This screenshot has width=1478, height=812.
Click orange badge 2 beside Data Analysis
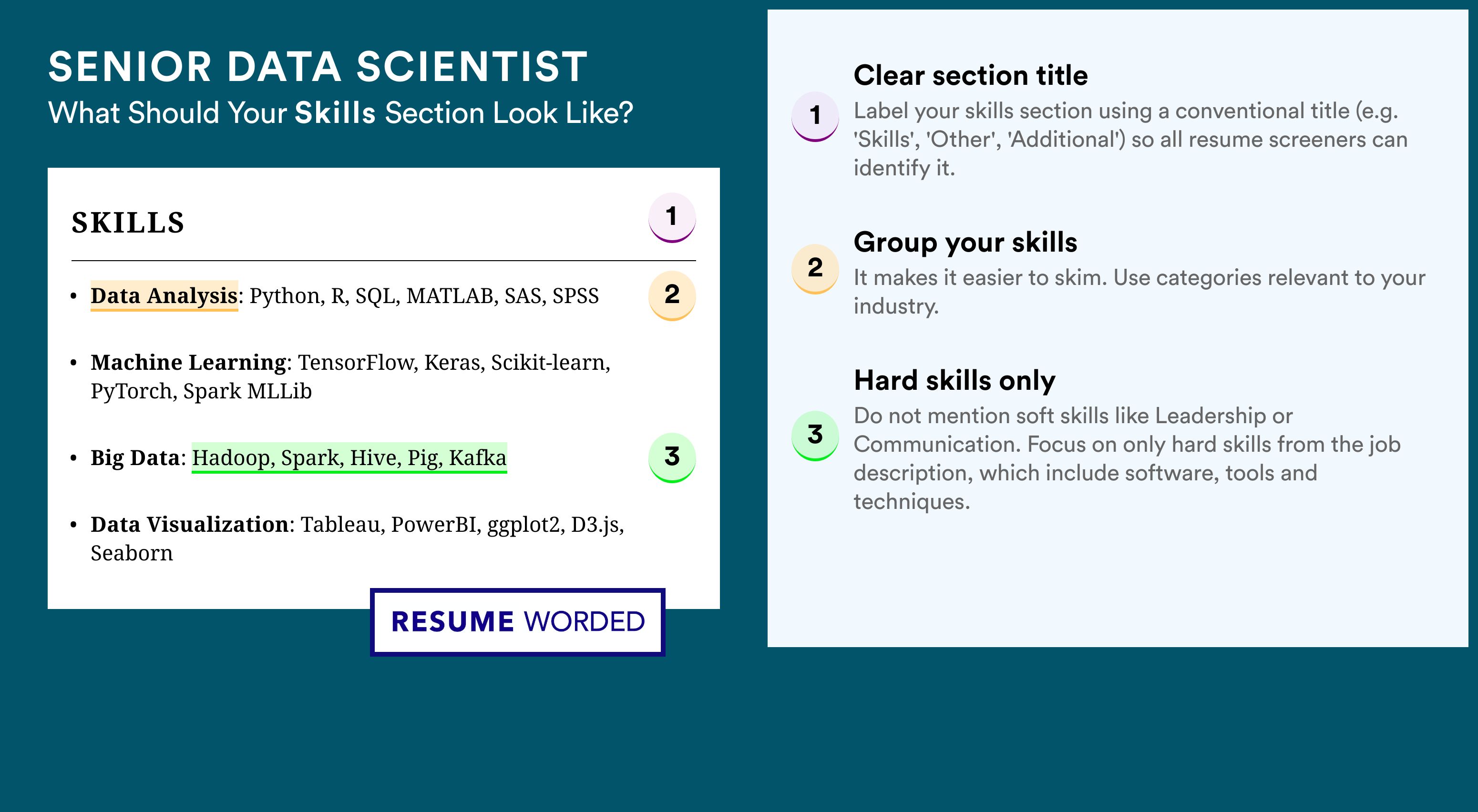tap(672, 295)
